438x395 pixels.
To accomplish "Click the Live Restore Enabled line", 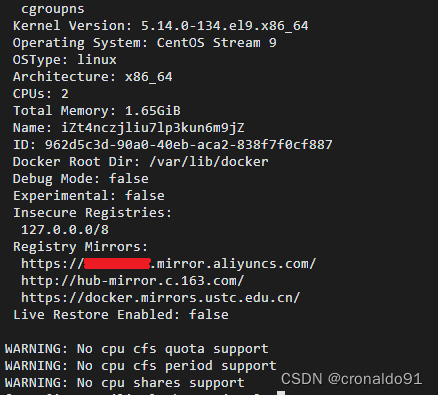I will 121,315.
